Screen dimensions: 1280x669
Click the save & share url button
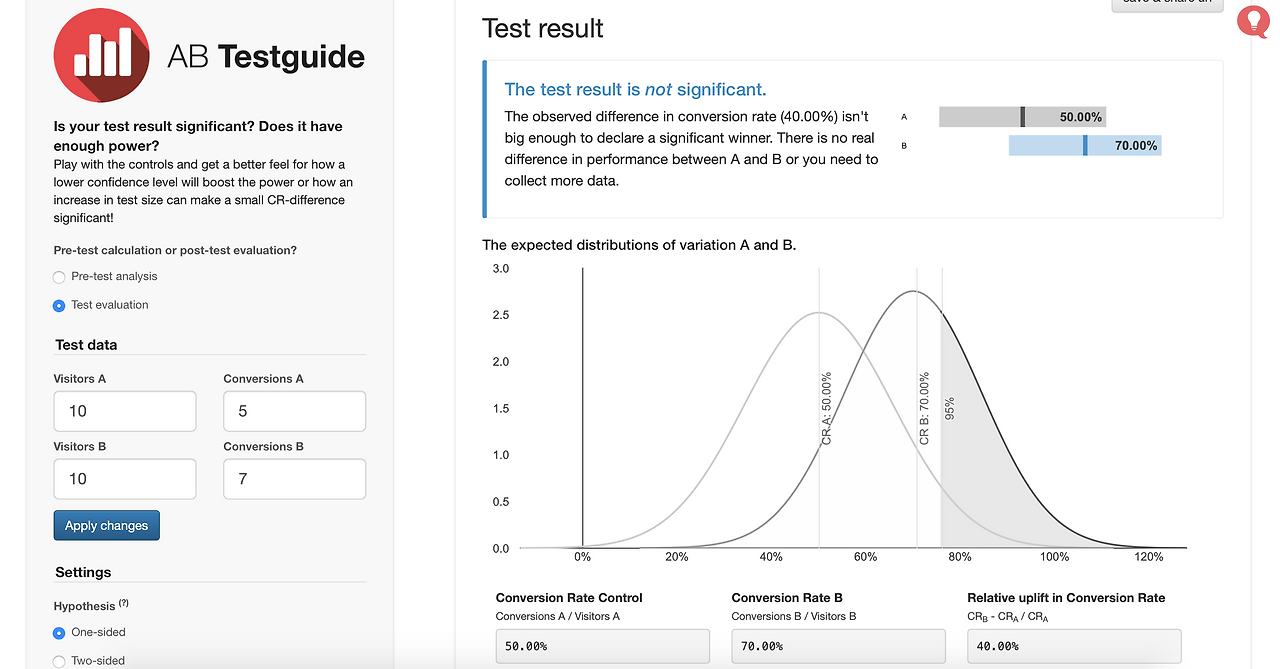click(1166, 4)
